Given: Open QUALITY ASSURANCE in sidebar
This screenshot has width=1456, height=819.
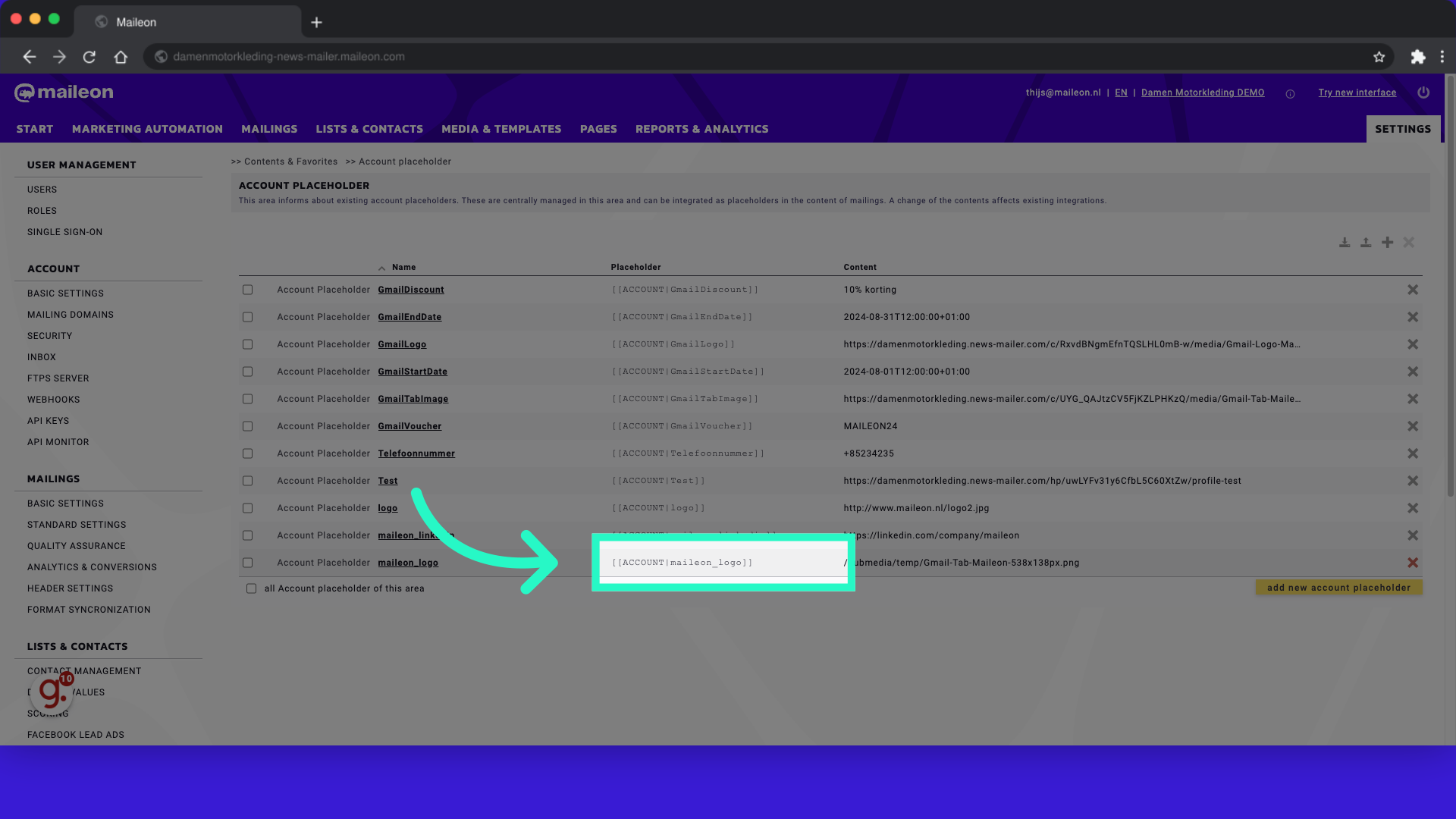Looking at the screenshot, I should [77, 546].
